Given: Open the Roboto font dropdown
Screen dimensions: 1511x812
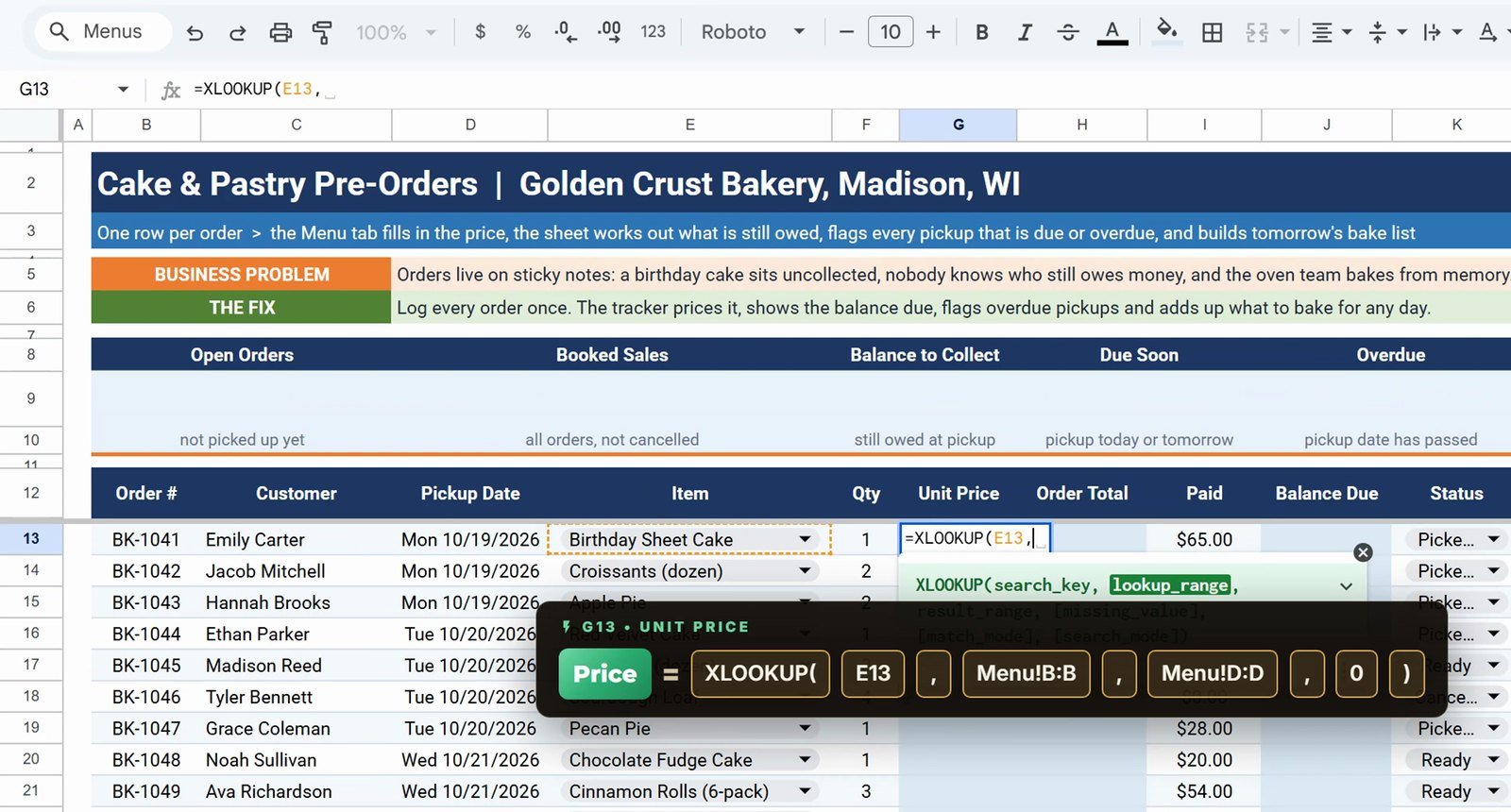Looking at the screenshot, I should (753, 32).
